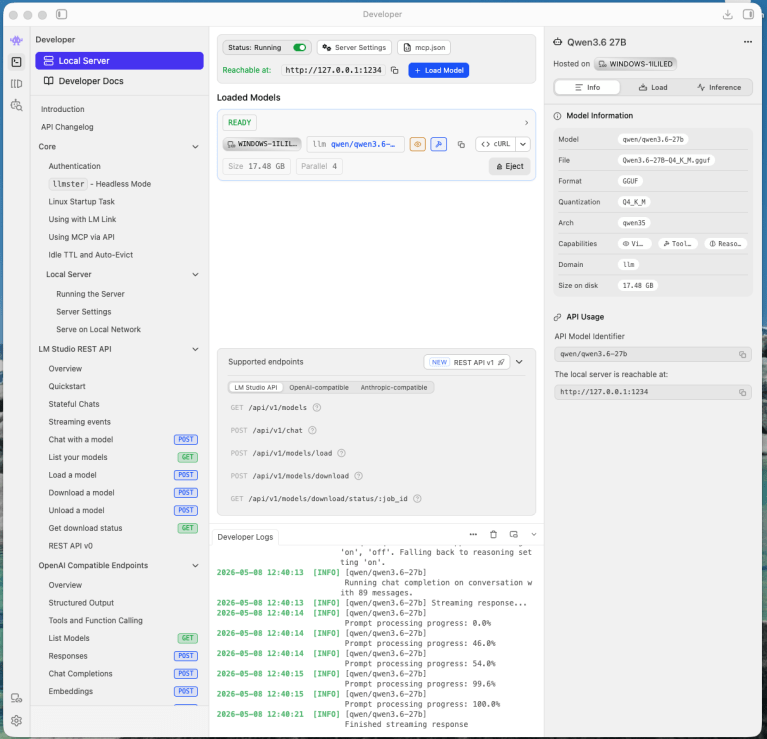The height and width of the screenshot is (739, 767).
Task: Select the LM Studio API endpoints tab
Action: point(255,387)
